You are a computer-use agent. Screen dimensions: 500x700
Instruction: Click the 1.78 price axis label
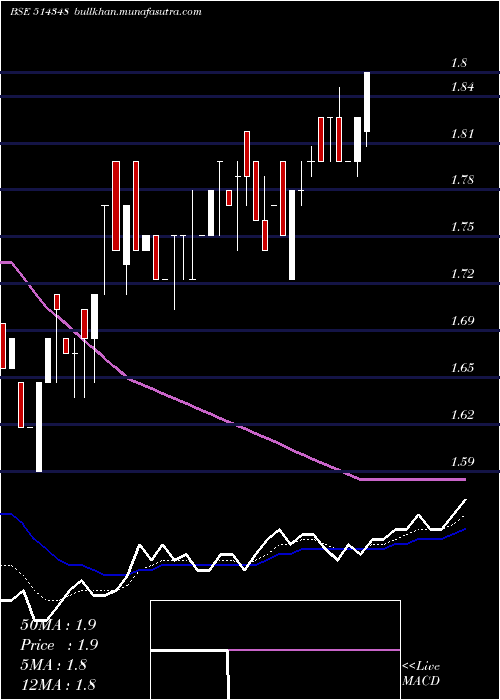click(462, 180)
